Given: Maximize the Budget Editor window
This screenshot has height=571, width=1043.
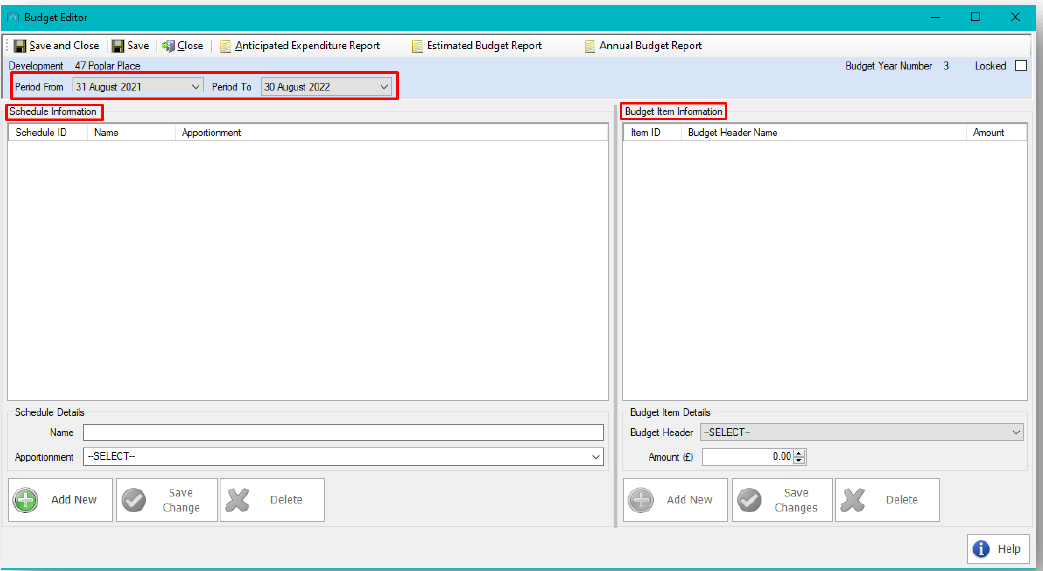Looking at the screenshot, I should 975,17.
